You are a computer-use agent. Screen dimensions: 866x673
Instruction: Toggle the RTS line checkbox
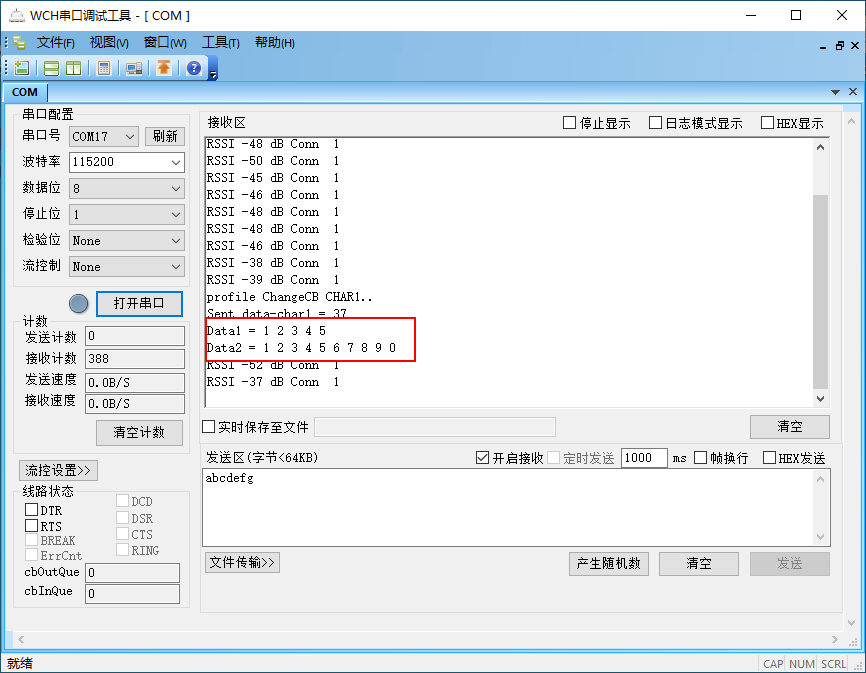(31, 526)
